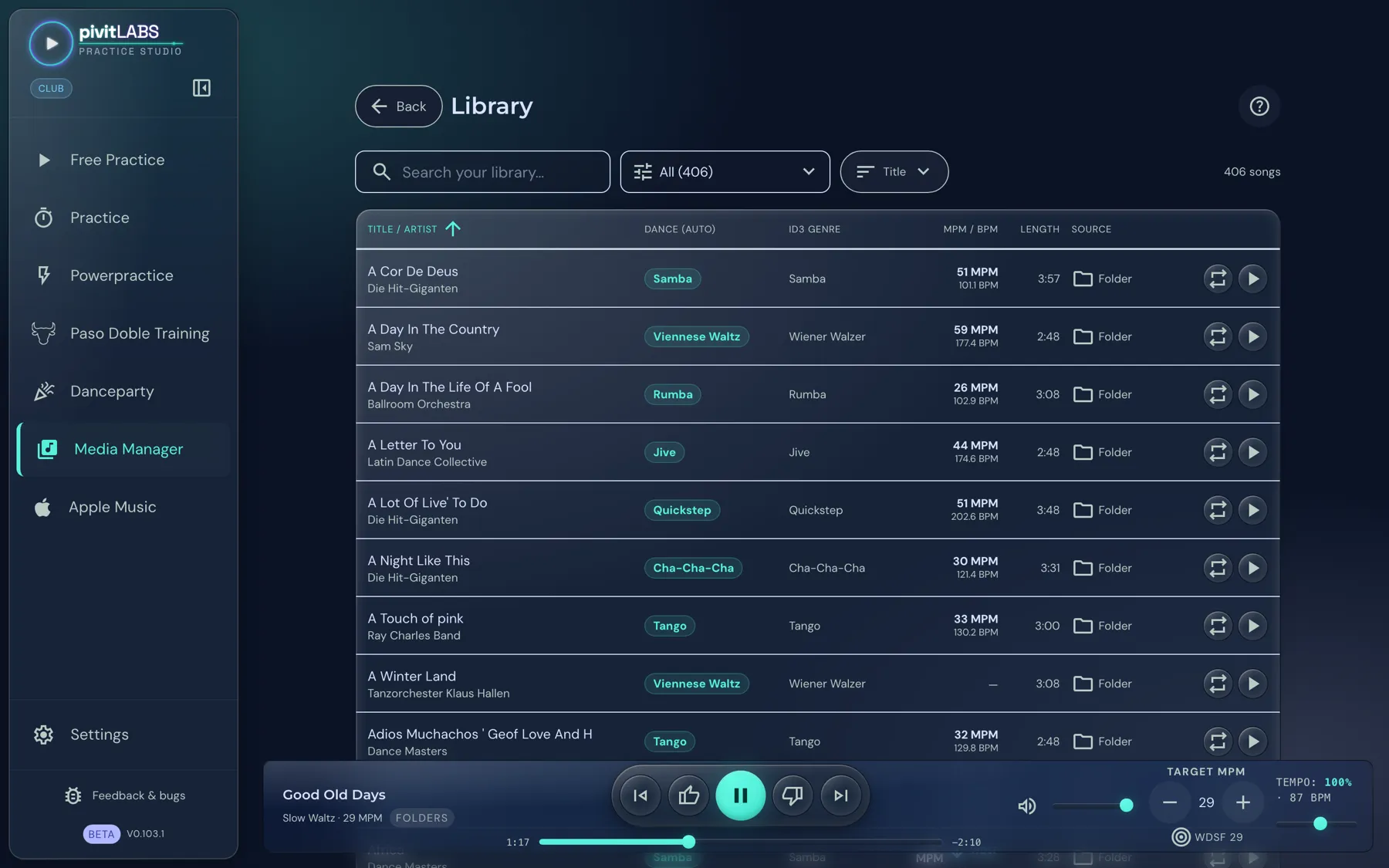Play Adios Muchachos track

pyautogui.click(x=1252, y=741)
